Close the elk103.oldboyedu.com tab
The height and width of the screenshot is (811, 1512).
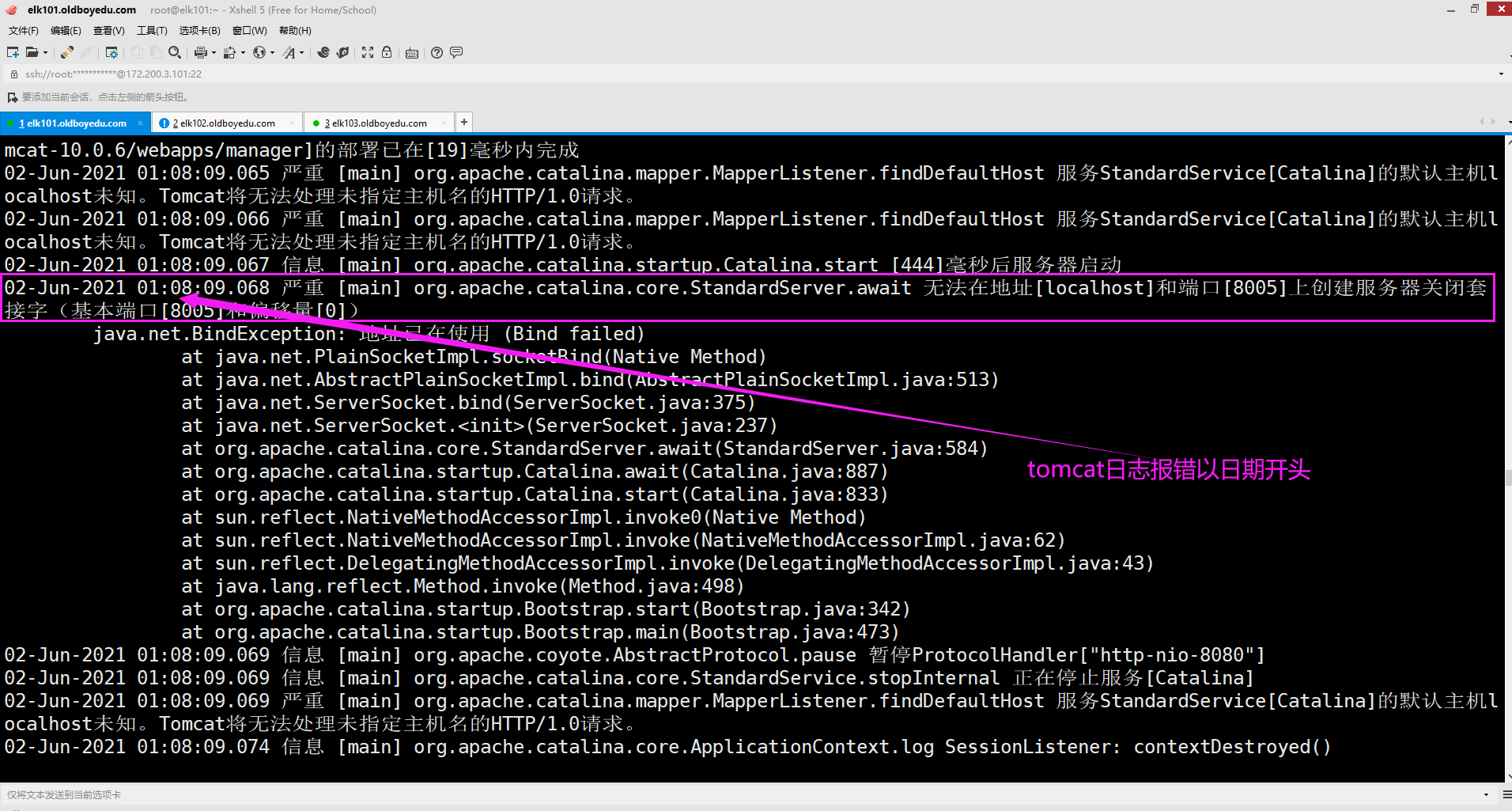point(444,123)
